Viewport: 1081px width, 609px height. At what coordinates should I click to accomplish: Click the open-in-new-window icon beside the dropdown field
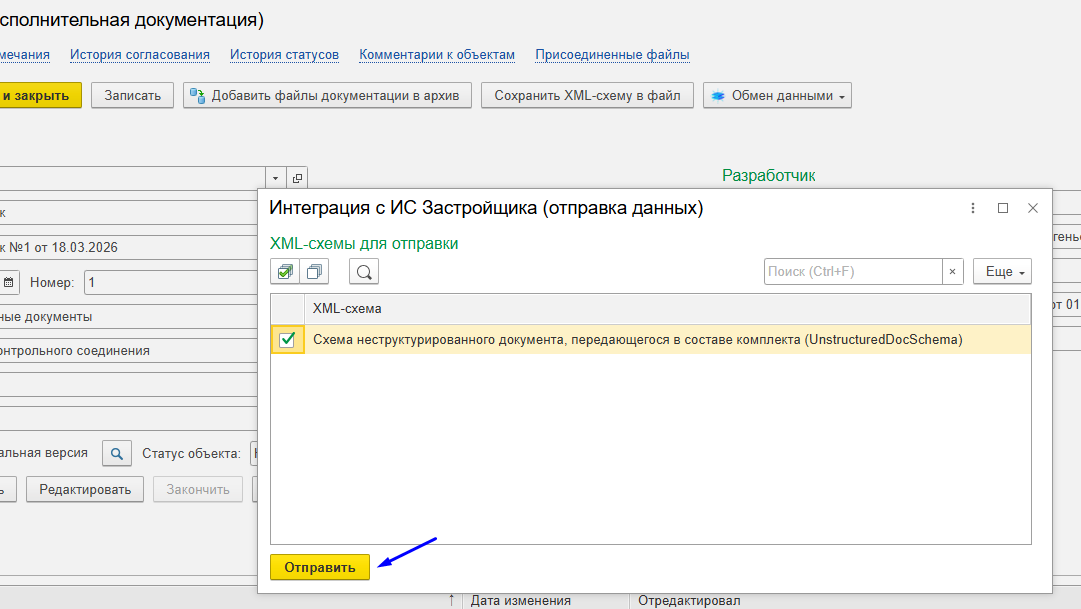coord(297,178)
